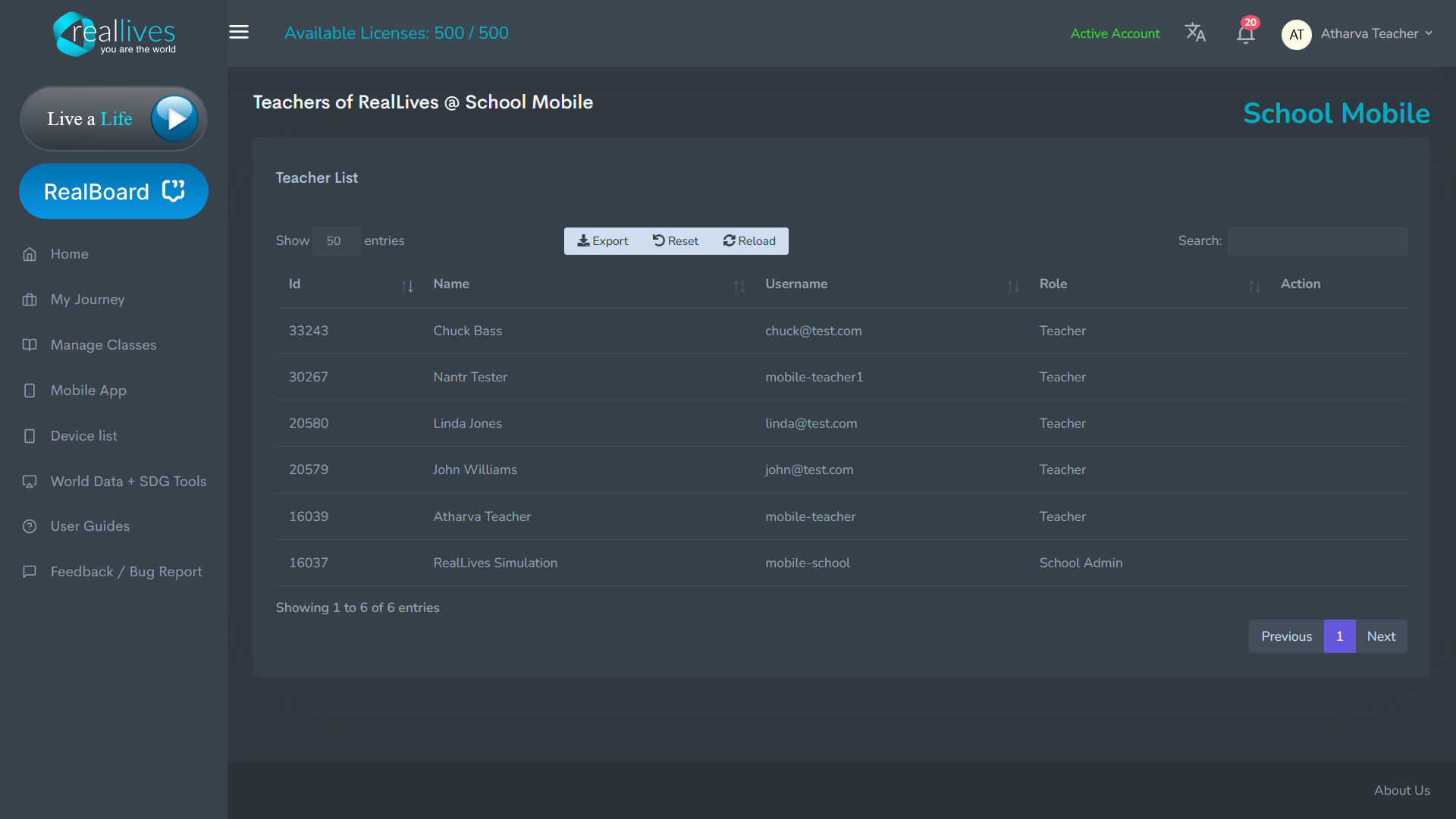Toggle the hamburger sidebar menu
This screenshot has width=1456, height=819.
pos(239,32)
